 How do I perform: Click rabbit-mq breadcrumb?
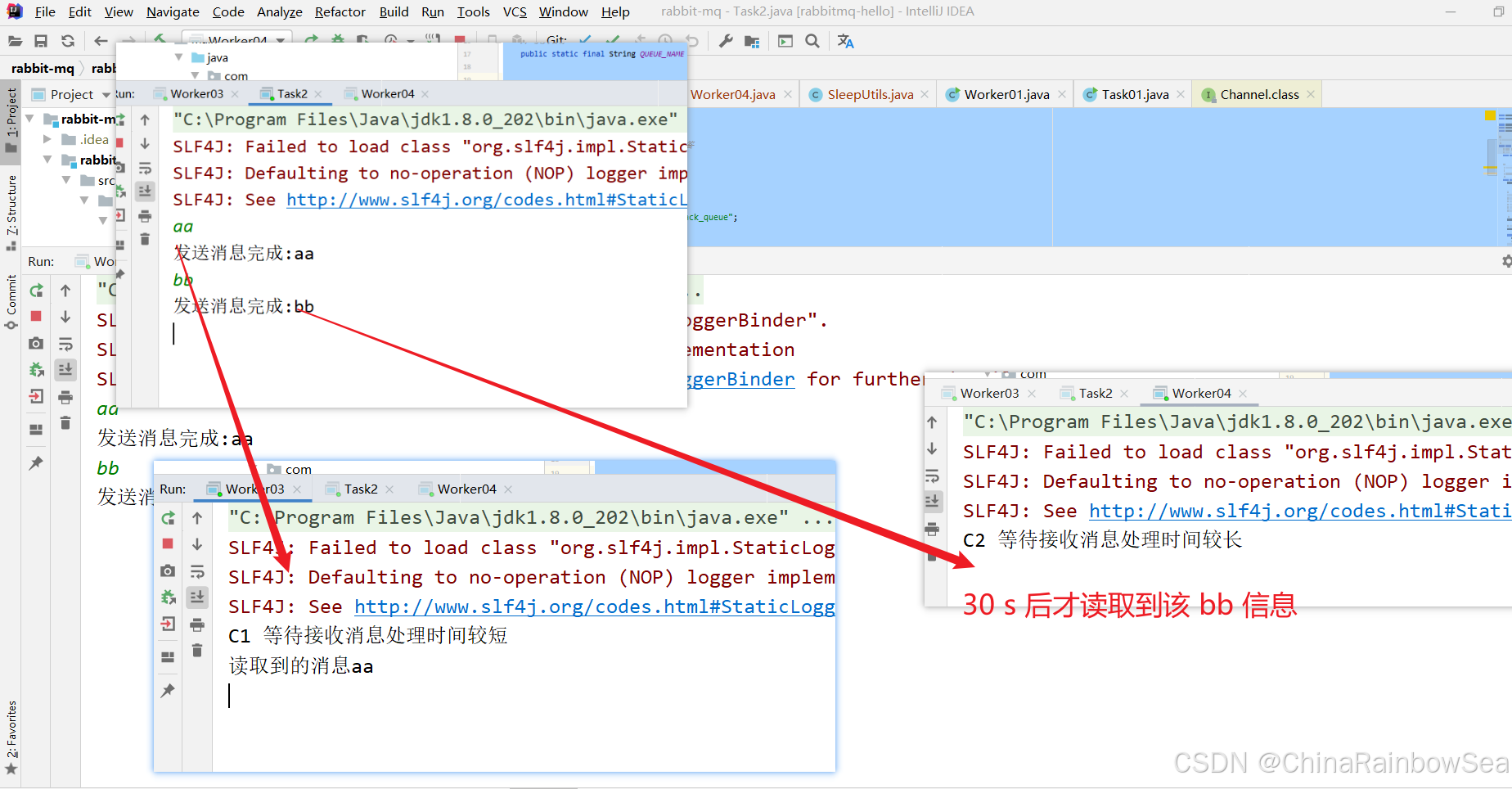pos(43,68)
